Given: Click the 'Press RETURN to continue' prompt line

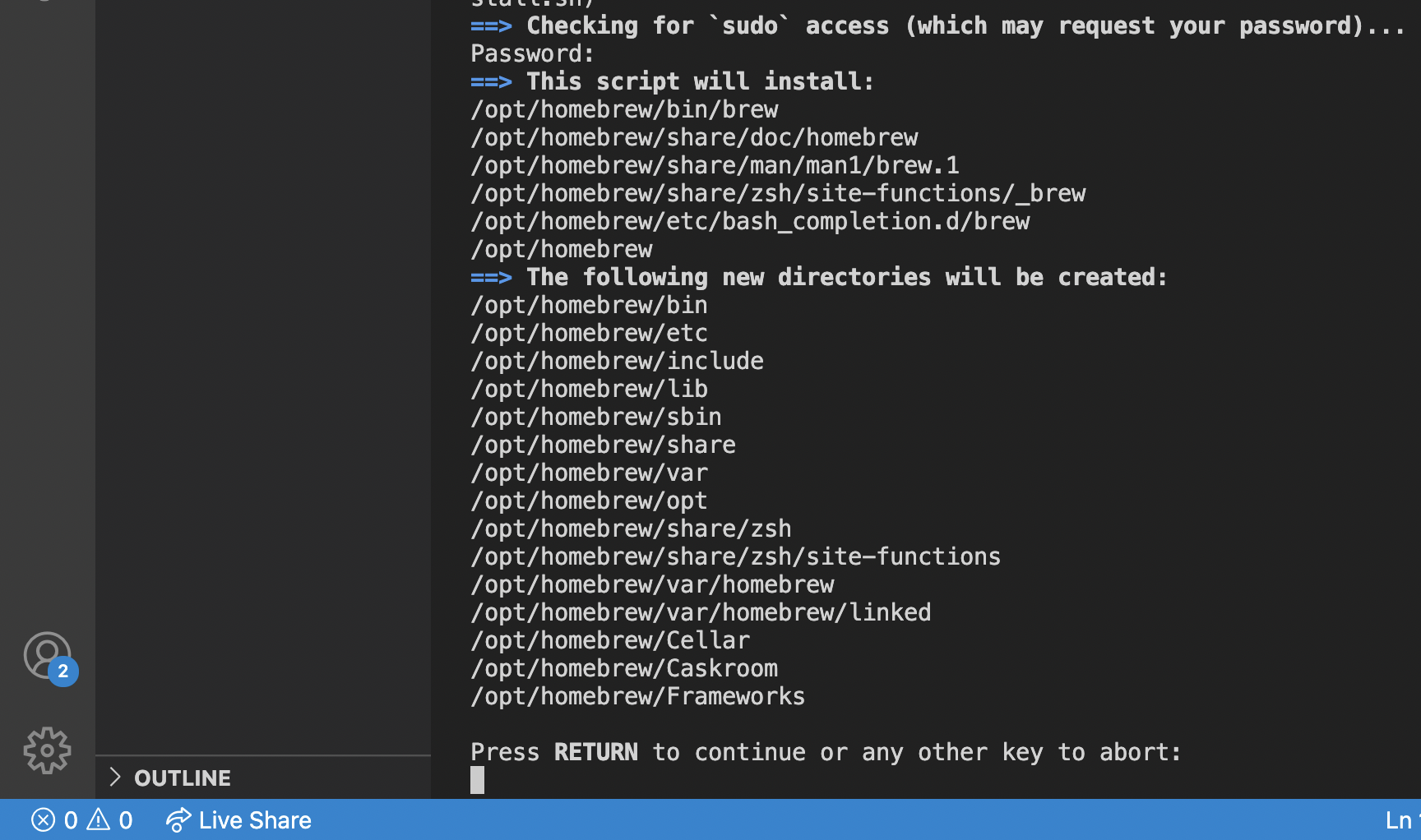Looking at the screenshot, I should tap(826, 752).
